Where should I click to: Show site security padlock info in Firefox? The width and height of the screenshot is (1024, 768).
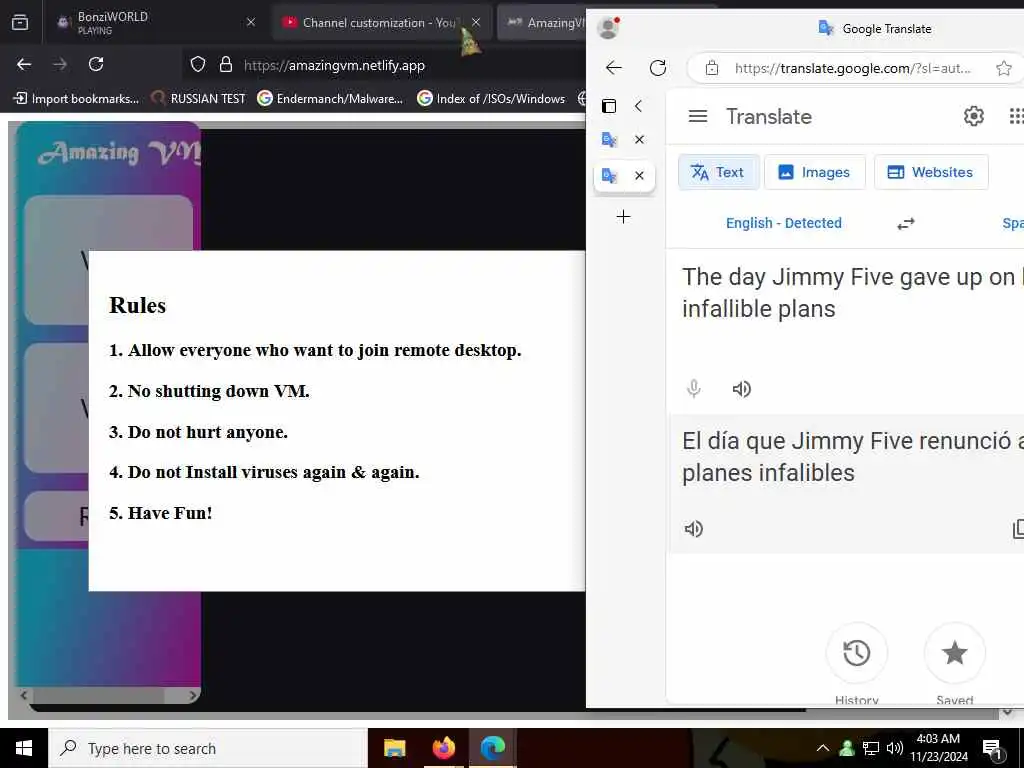[x=226, y=64]
